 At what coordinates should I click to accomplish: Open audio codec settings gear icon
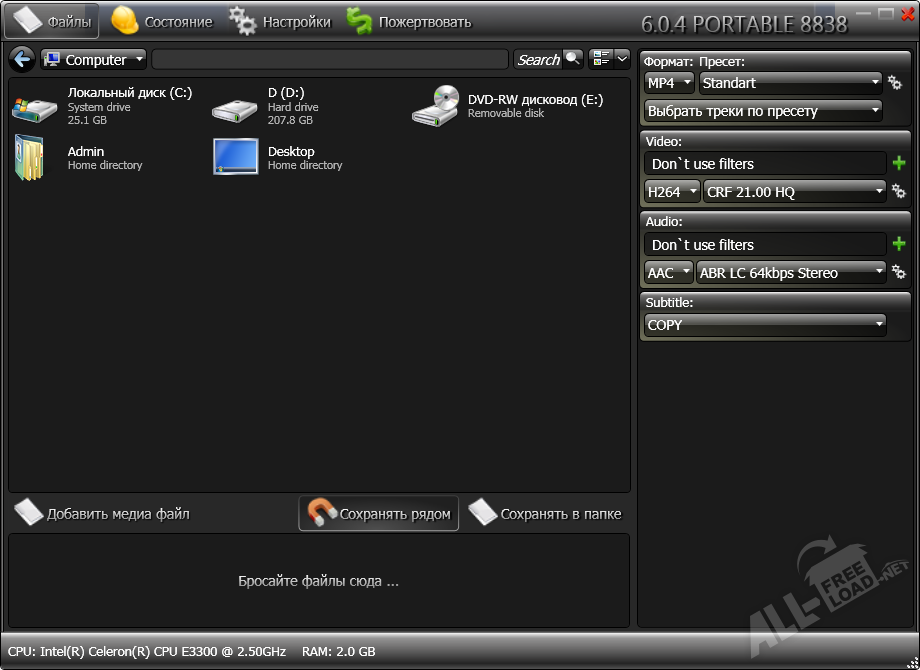coord(898,272)
